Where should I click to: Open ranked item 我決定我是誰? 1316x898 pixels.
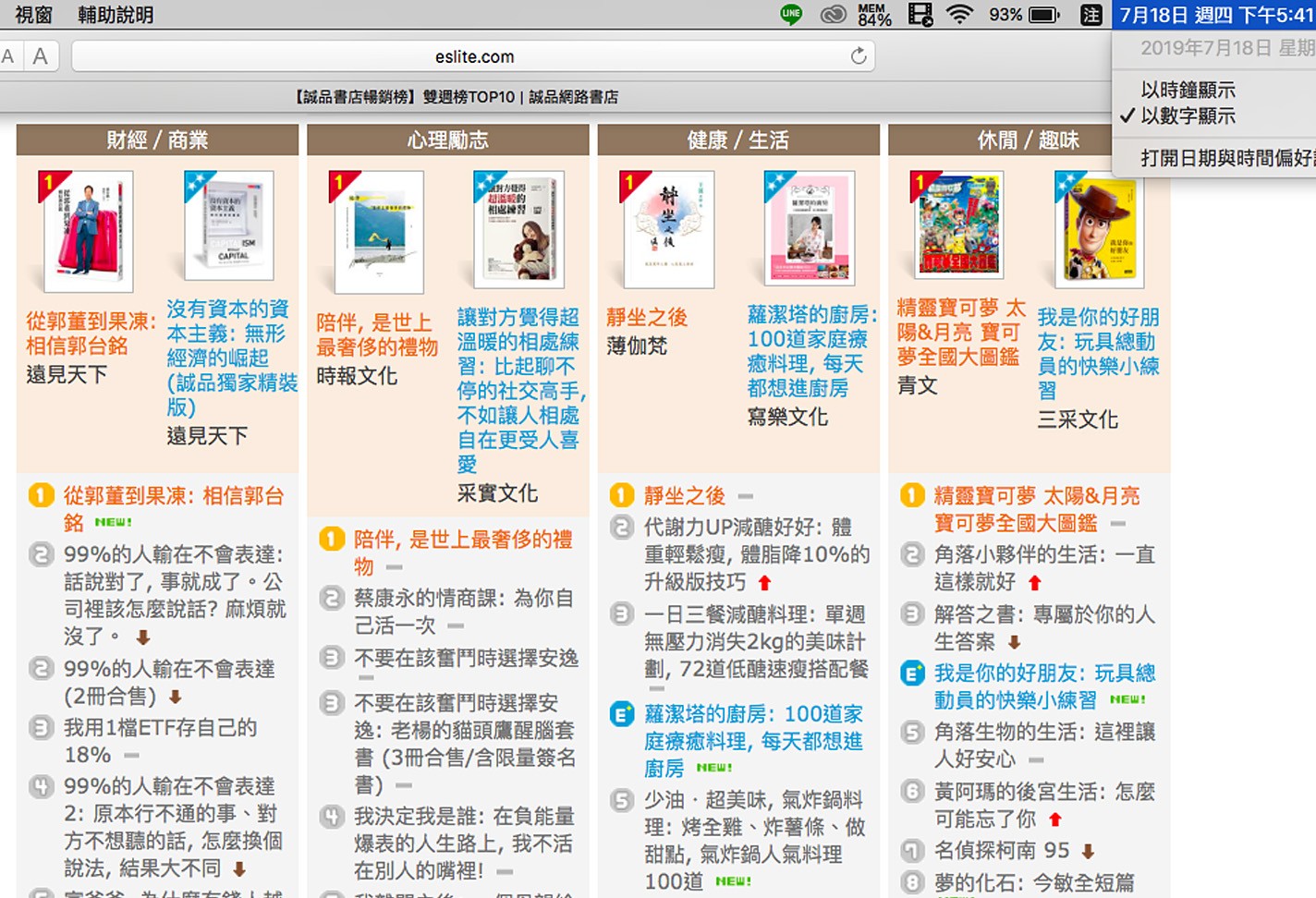[464, 843]
